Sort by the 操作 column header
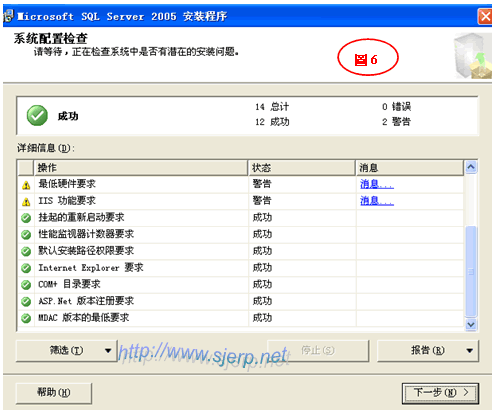Image resolution: width=497 pixels, height=414 pixels. tap(140, 168)
